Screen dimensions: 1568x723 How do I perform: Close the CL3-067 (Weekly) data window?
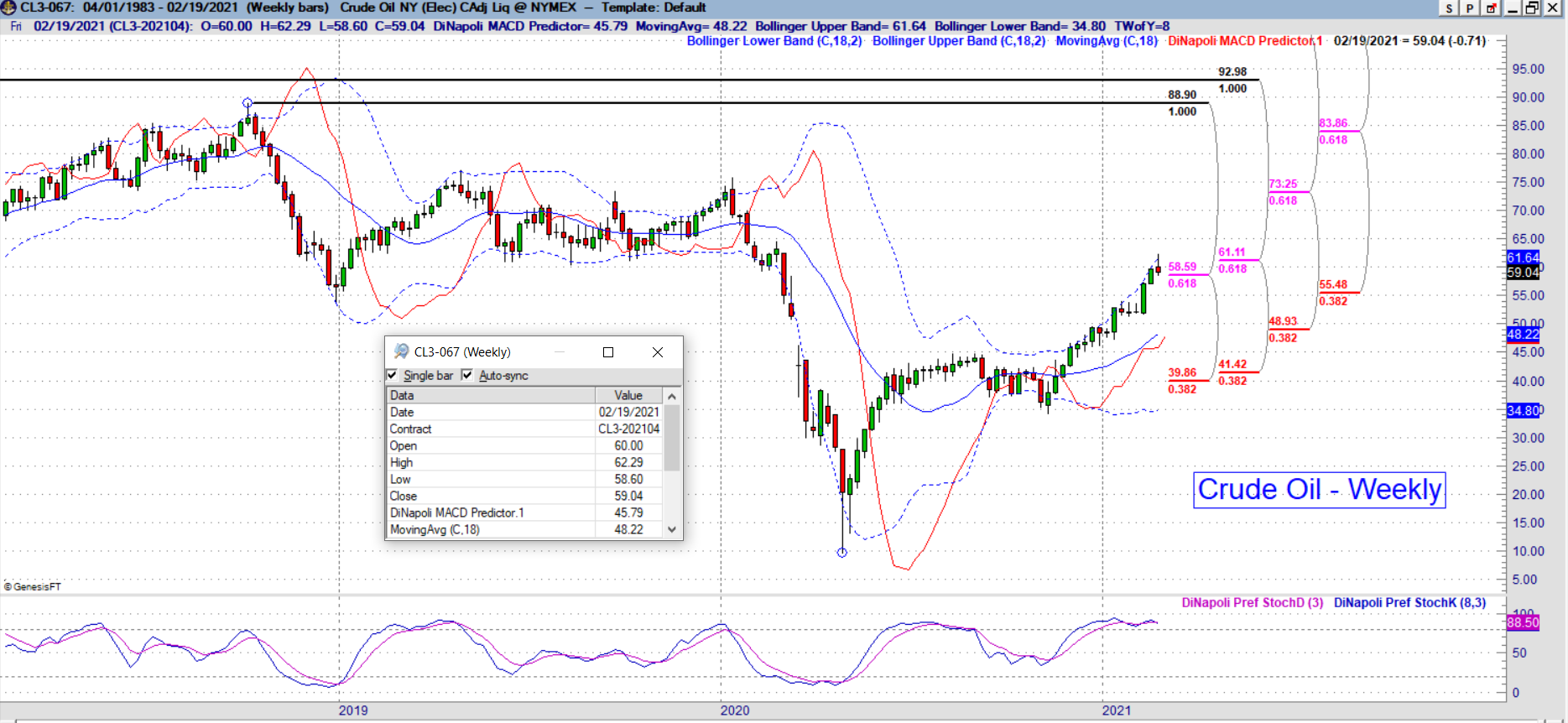(x=658, y=352)
